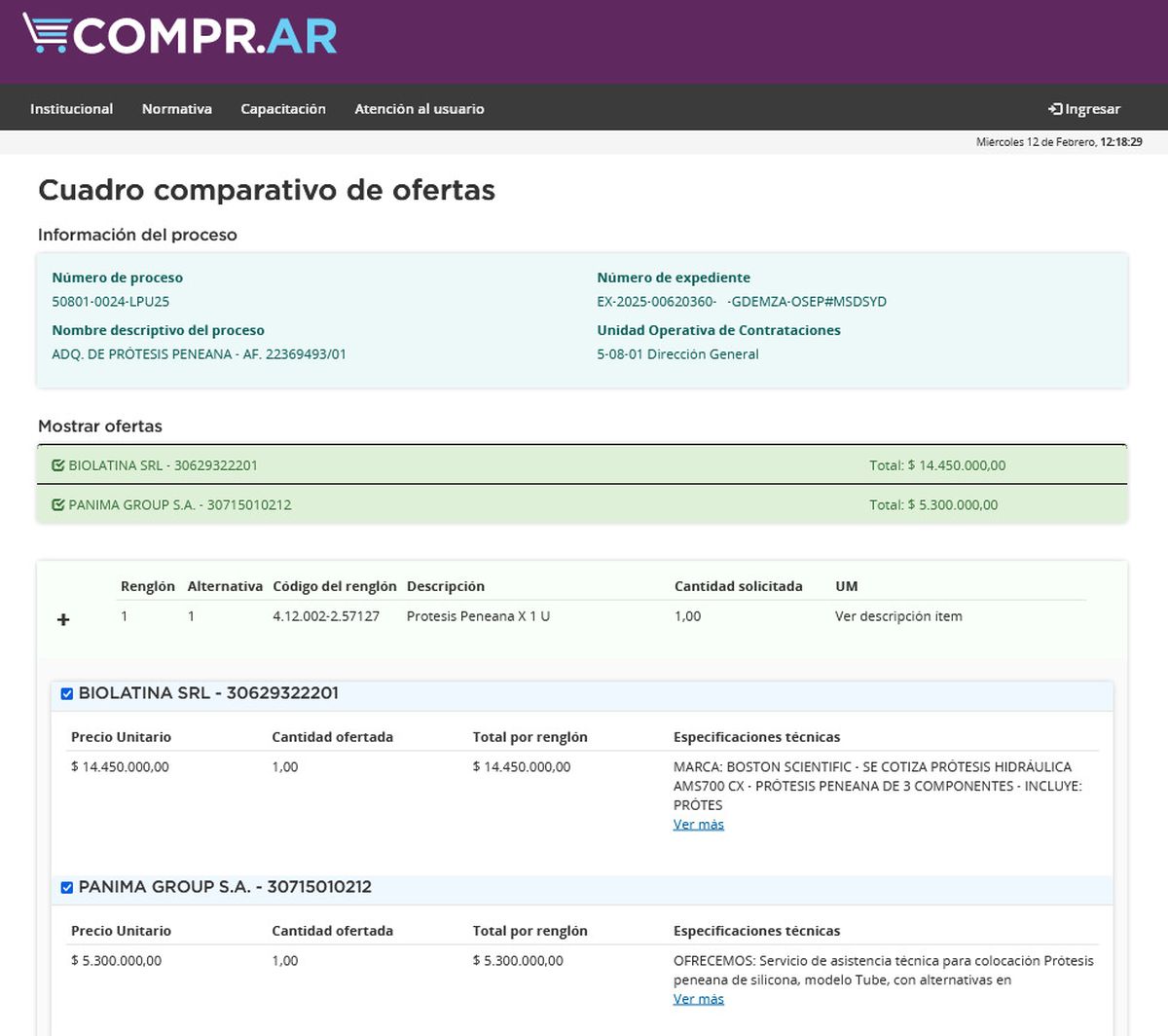Open the Atención al usuario menu

tap(419, 108)
